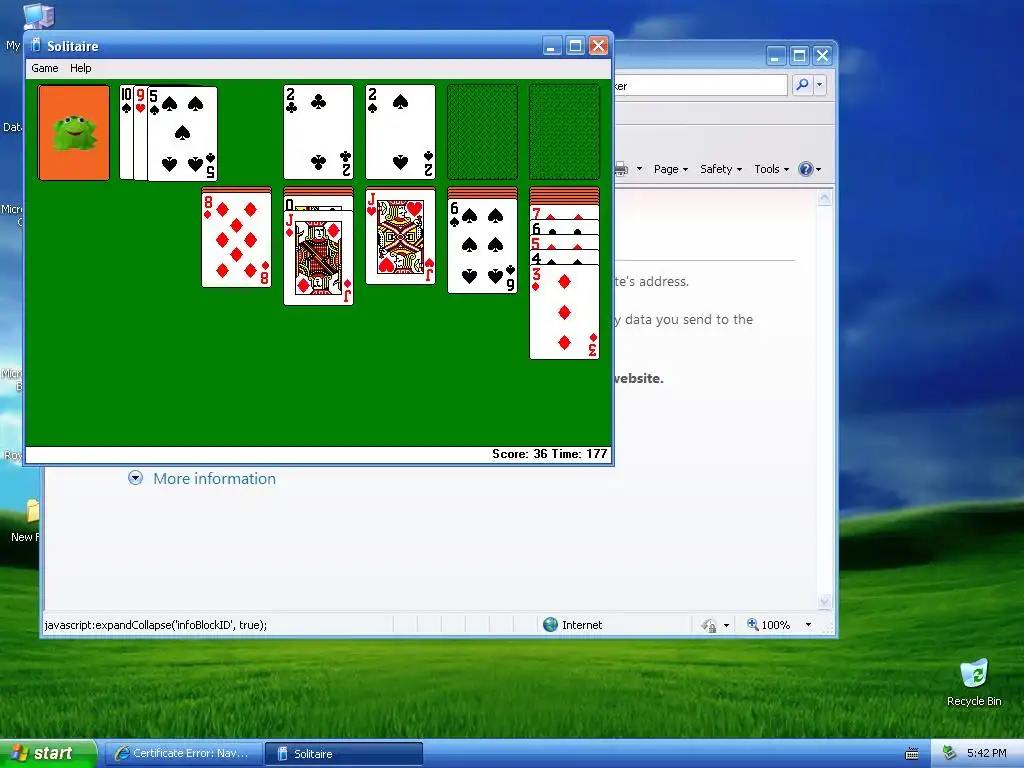
Task: Click the Internet Explorer search box
Action: tap(700, 86)
